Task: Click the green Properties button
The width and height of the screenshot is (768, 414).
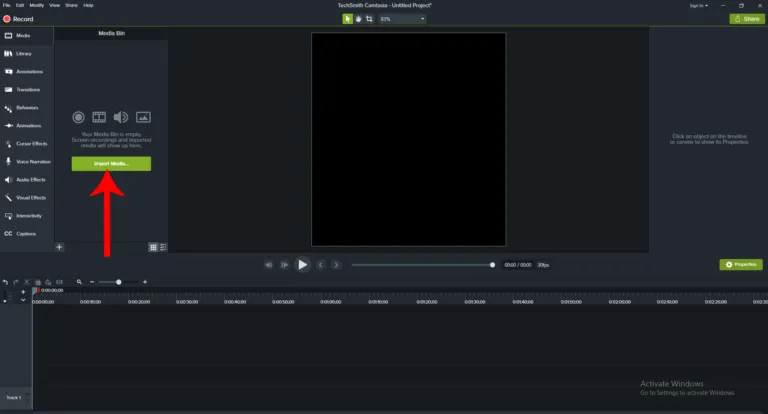Action: (741, 264)
